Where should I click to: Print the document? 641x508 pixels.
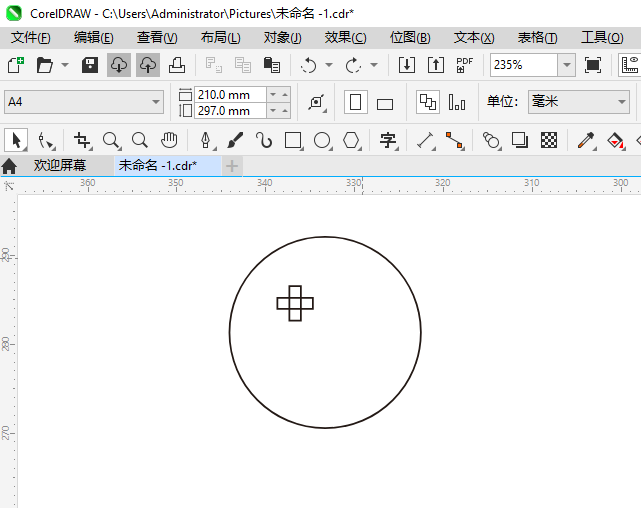click(177, 65)
